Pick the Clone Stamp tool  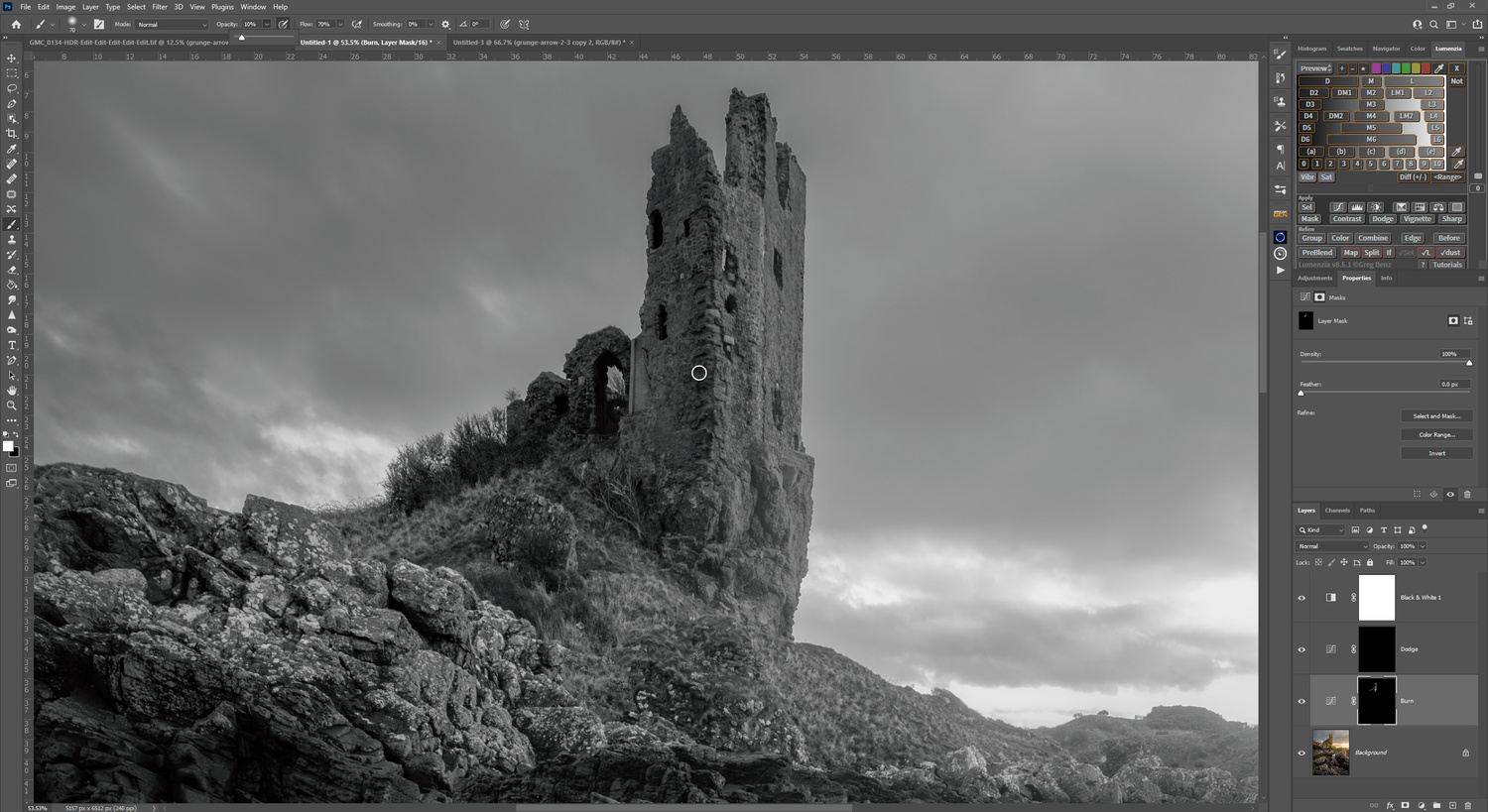[12, 240]
